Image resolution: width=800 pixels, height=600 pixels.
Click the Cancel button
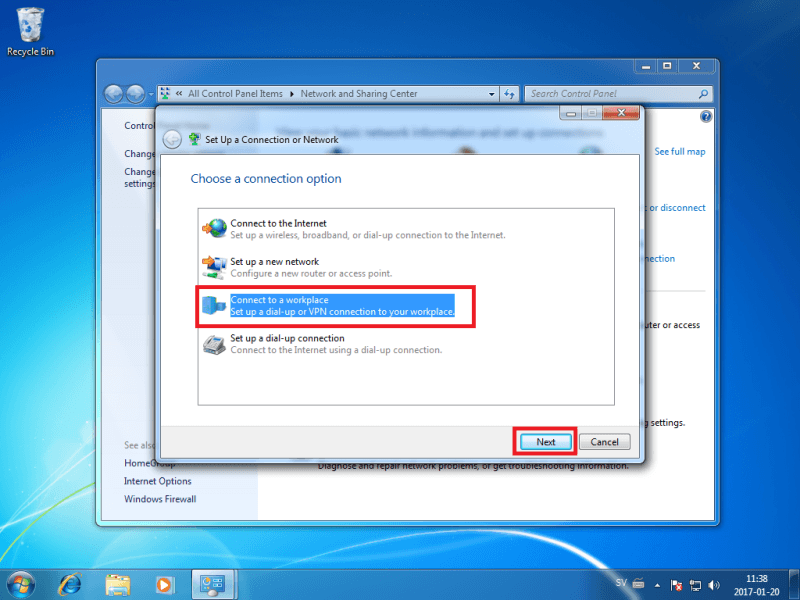[x=605, y=442]
